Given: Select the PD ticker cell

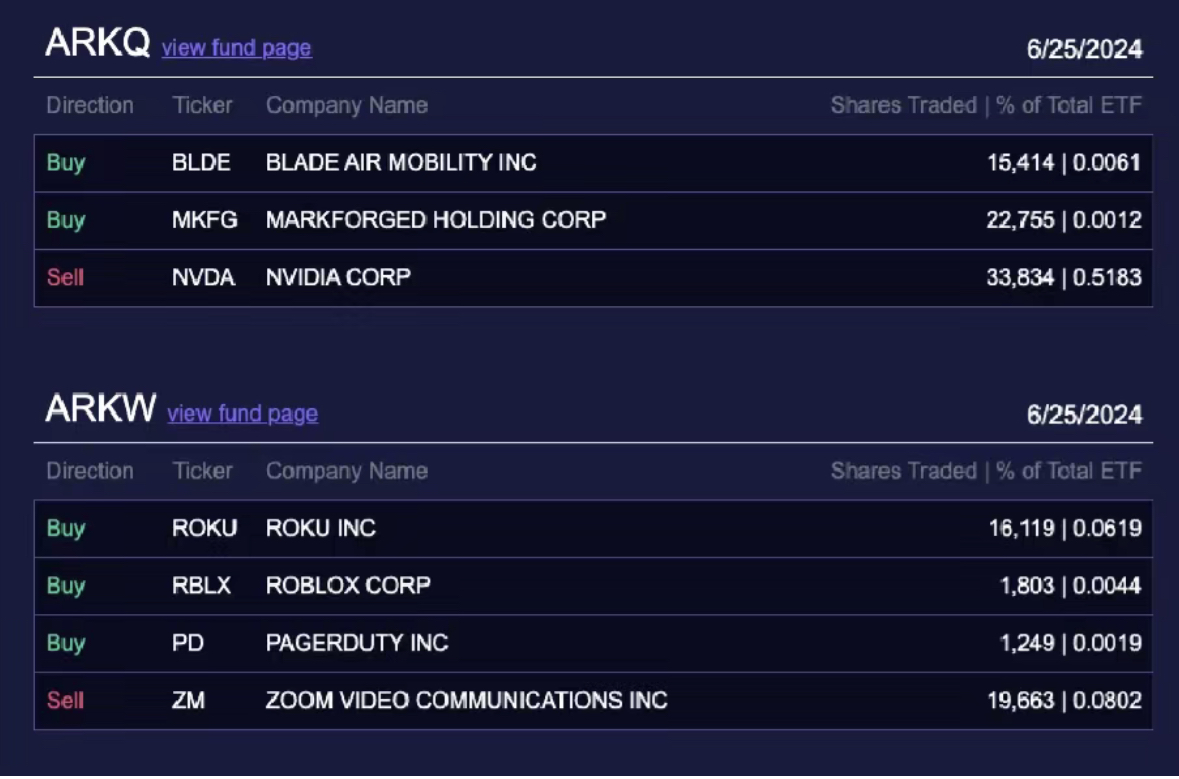Looking at the screenshot, I should tap(188, 643).
